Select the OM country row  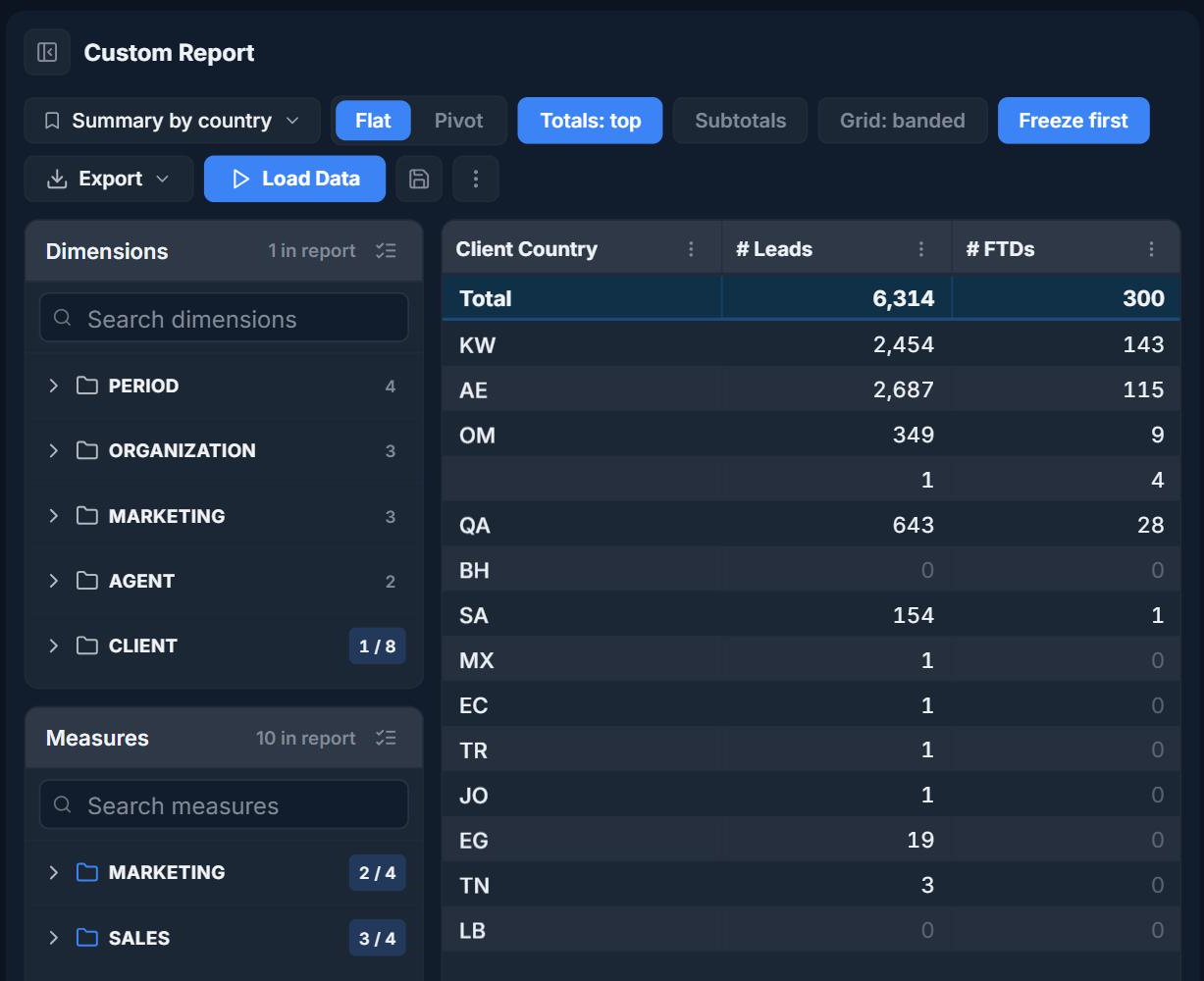click(811, 435)
